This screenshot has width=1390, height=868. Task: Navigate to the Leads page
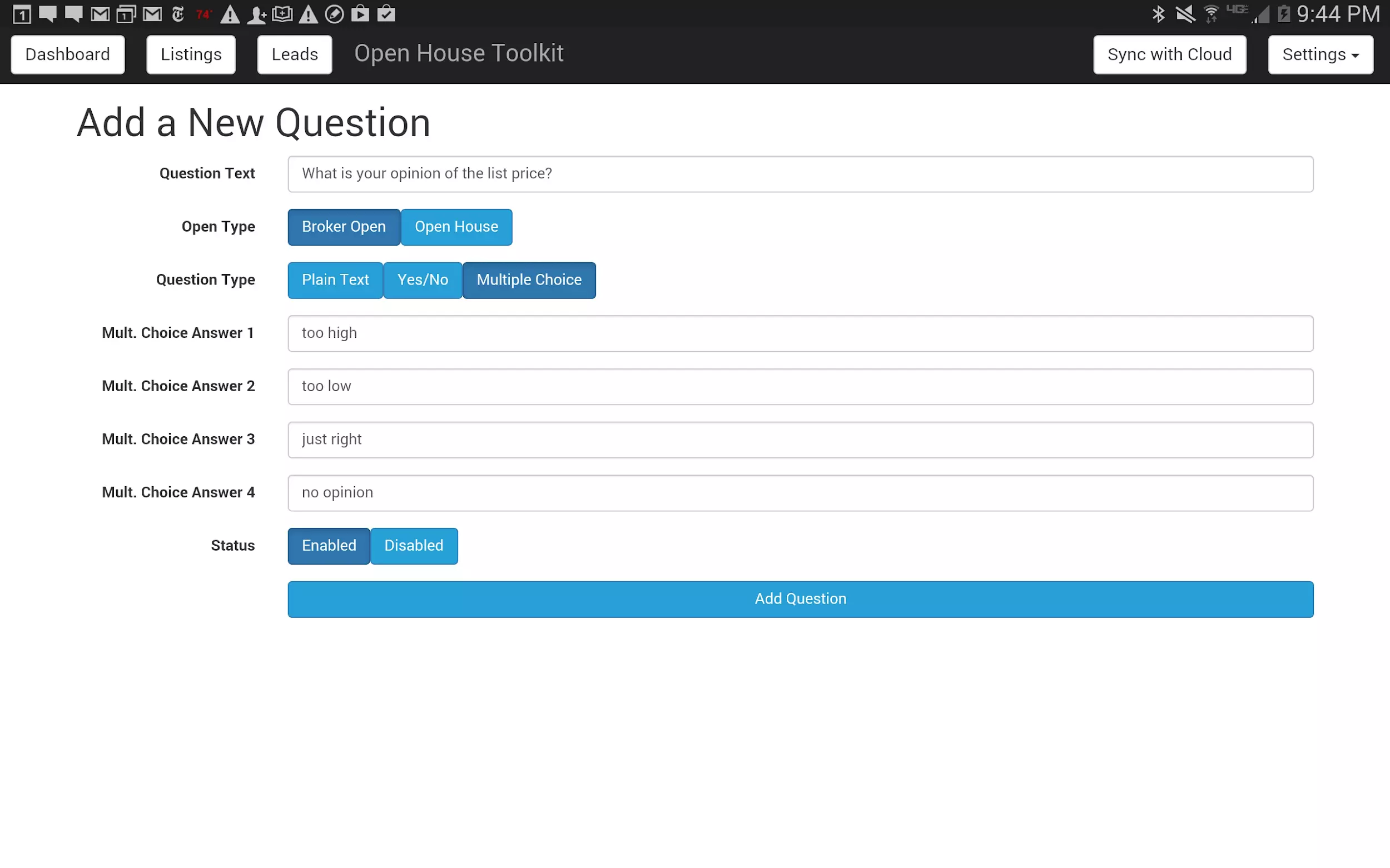pyautogui.click(x=295, y=54)
